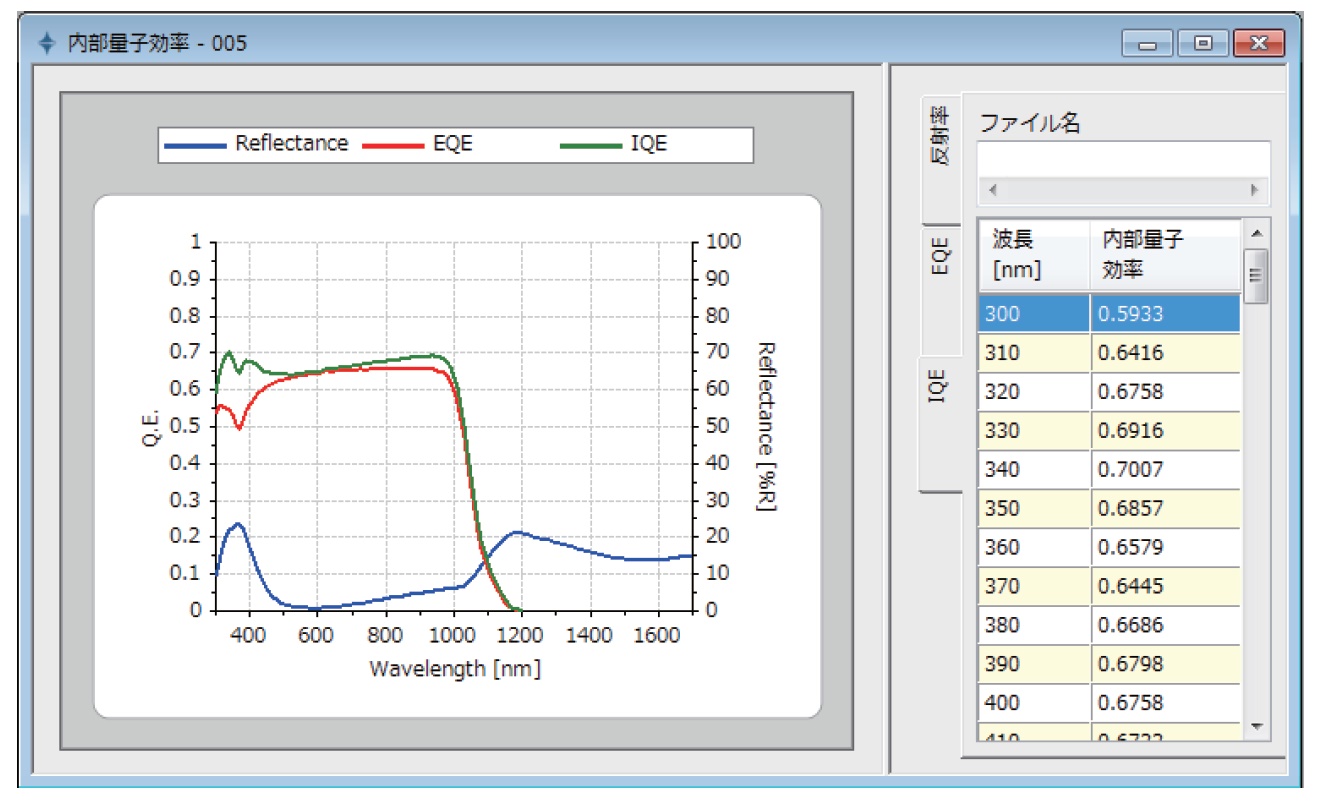The height and width of the screenshot is (802, 1318).
Task: Select the wavelength cell 380
Action: (1034, 625)
